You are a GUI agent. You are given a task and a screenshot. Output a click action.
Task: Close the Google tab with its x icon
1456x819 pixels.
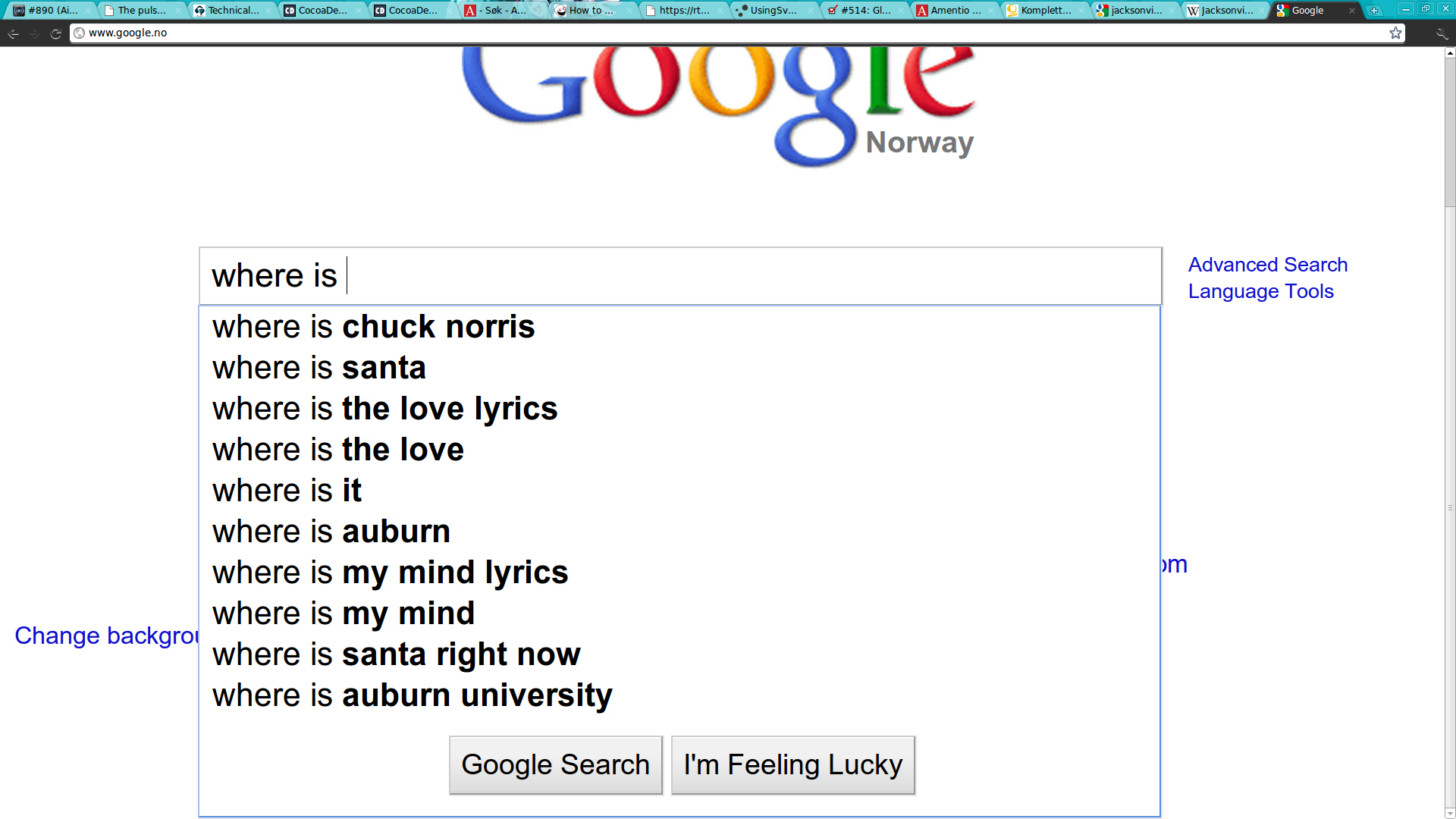(1351, 11)
